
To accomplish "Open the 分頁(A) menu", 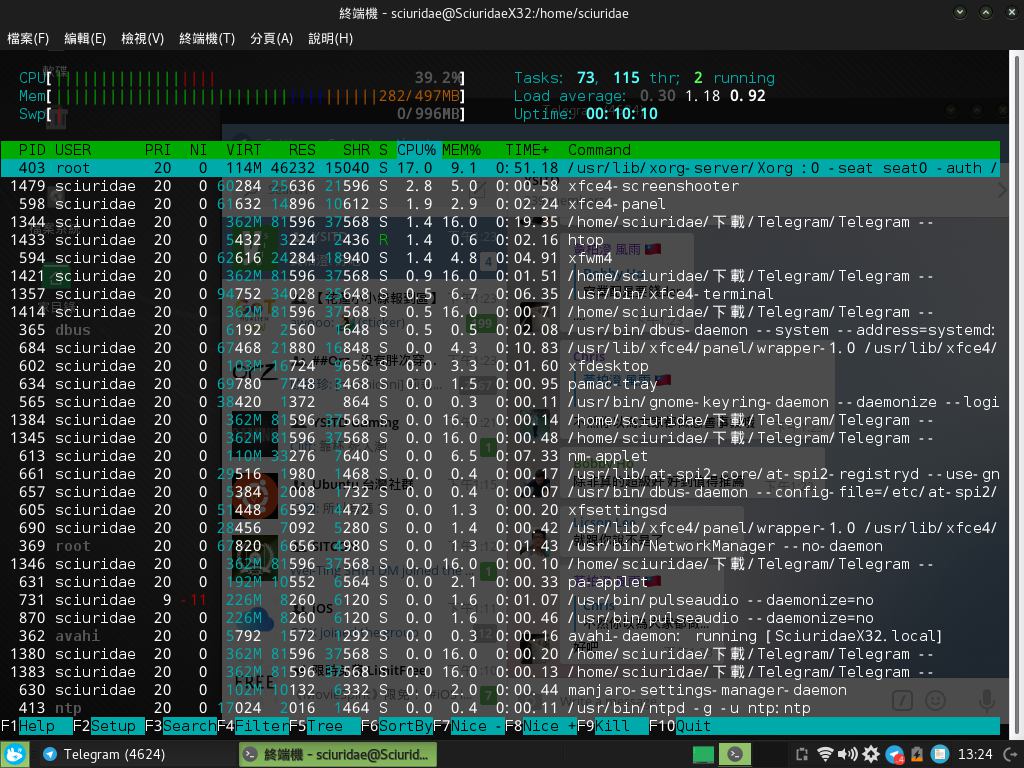I will pyautogui.click(x=271, y=38).
